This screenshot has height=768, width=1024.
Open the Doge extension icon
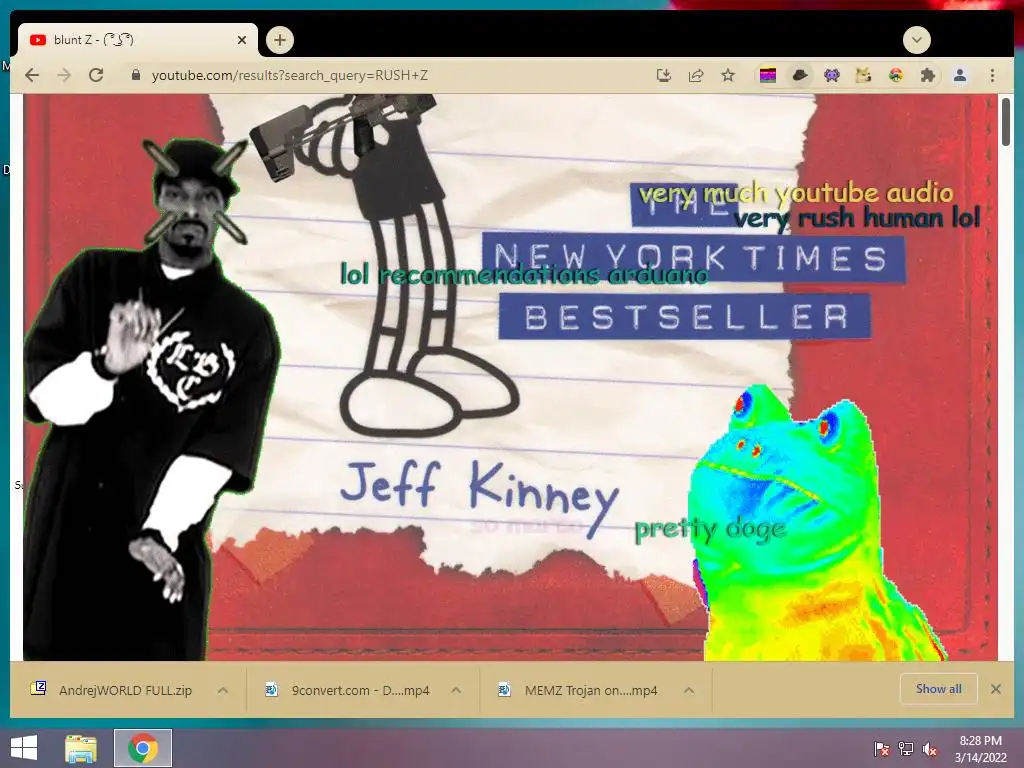point(863,76)
